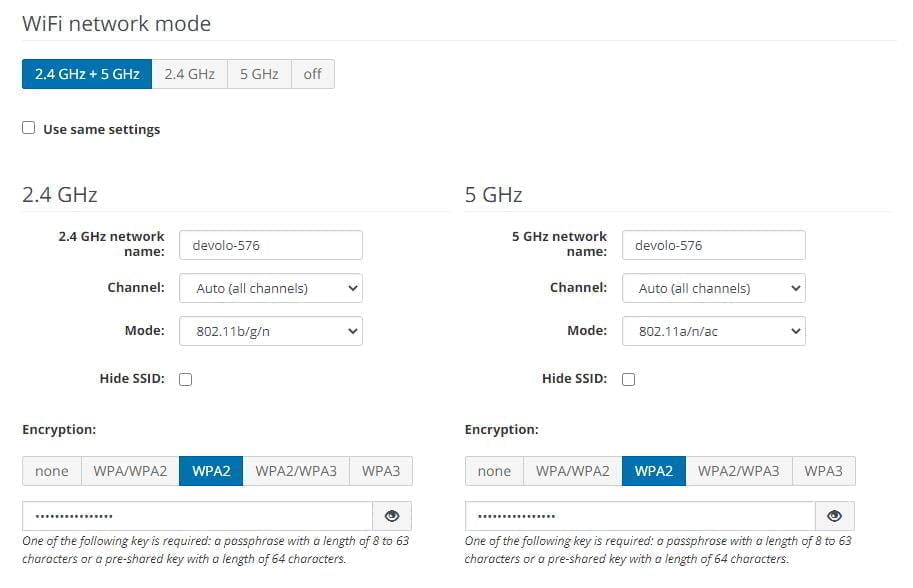Focus the 2.4 GHz passphrase field
Screen dimensions: 913x588
197,516
